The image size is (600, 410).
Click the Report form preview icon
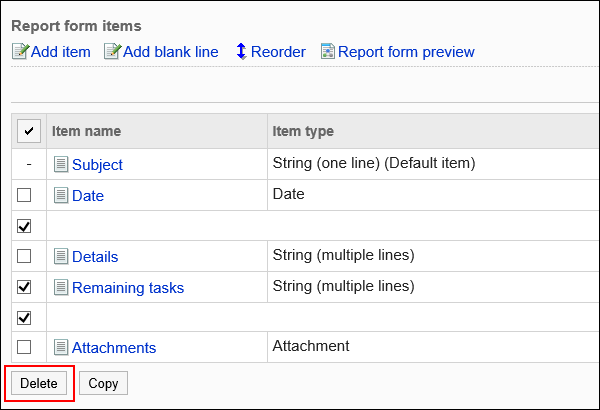click(328, 52)
